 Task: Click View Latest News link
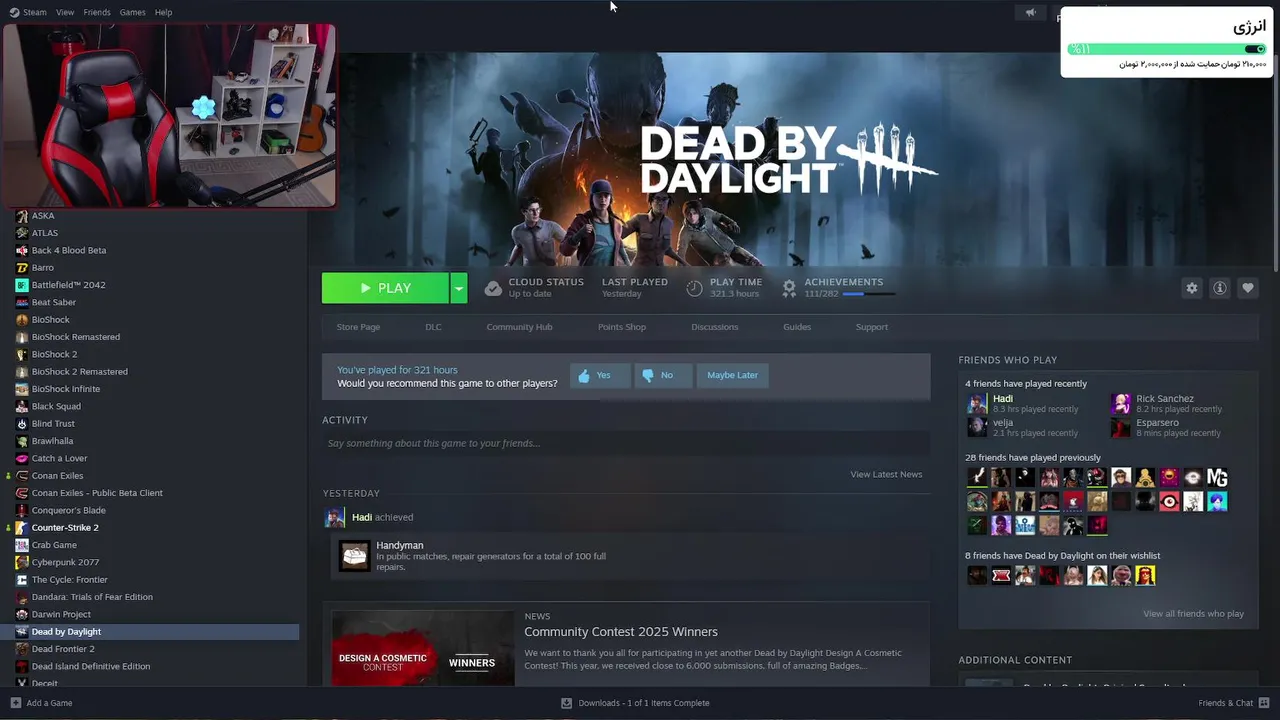point(886,474)
